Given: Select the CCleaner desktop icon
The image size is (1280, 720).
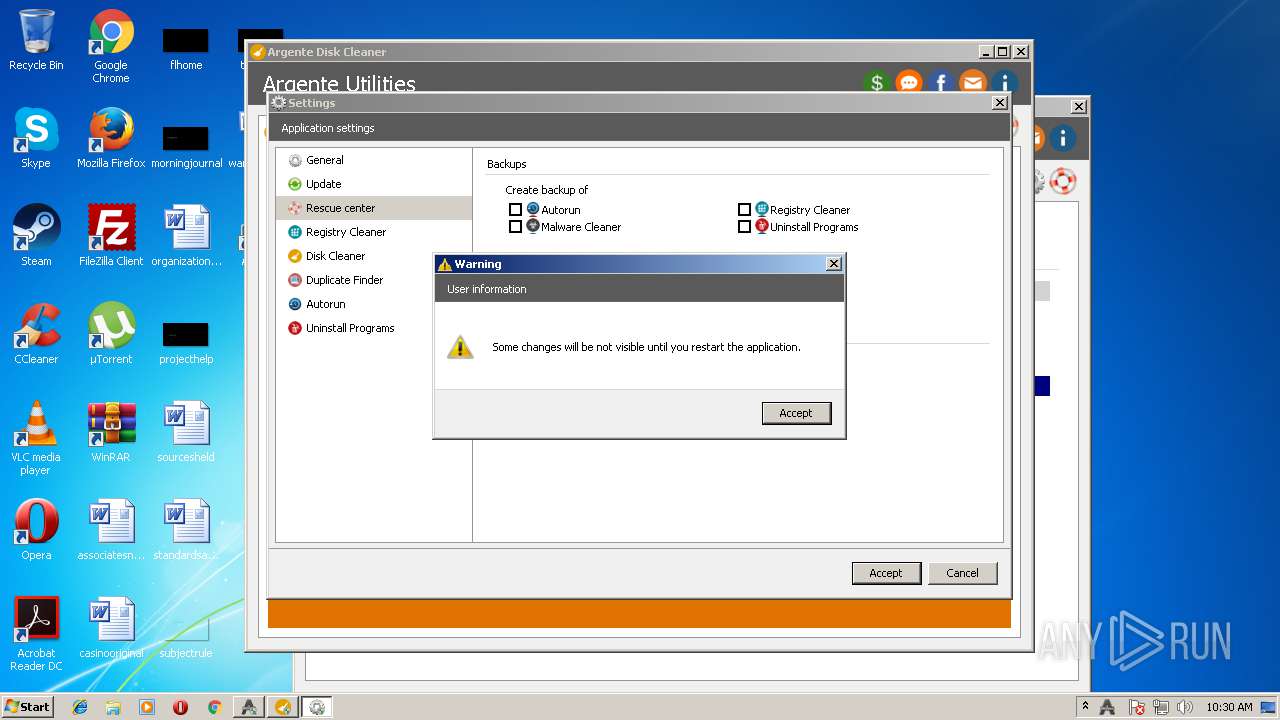Looking at the screenshot, I should [36, 334].
